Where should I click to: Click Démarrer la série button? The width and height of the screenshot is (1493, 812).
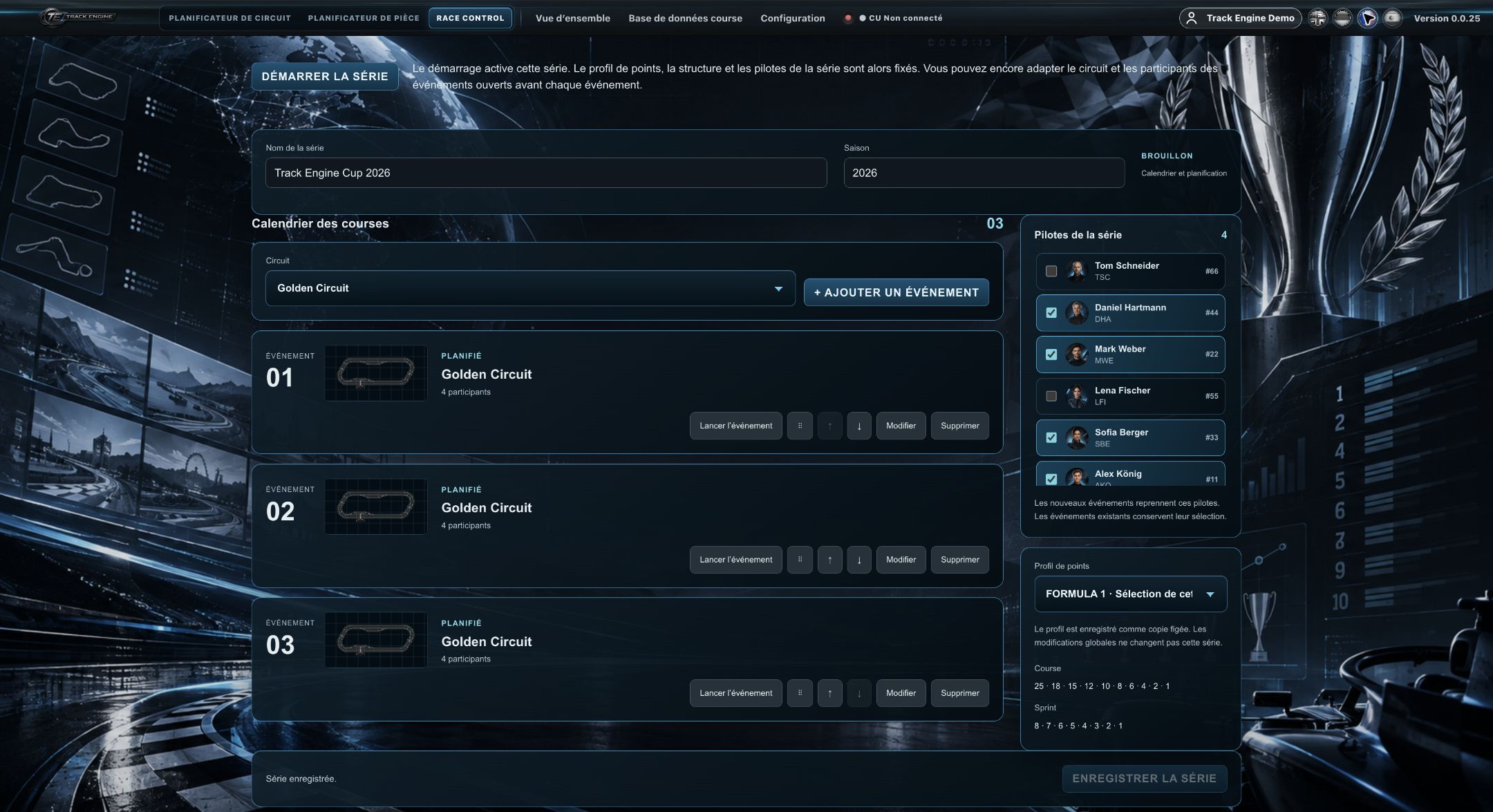[x=325, y=76]
